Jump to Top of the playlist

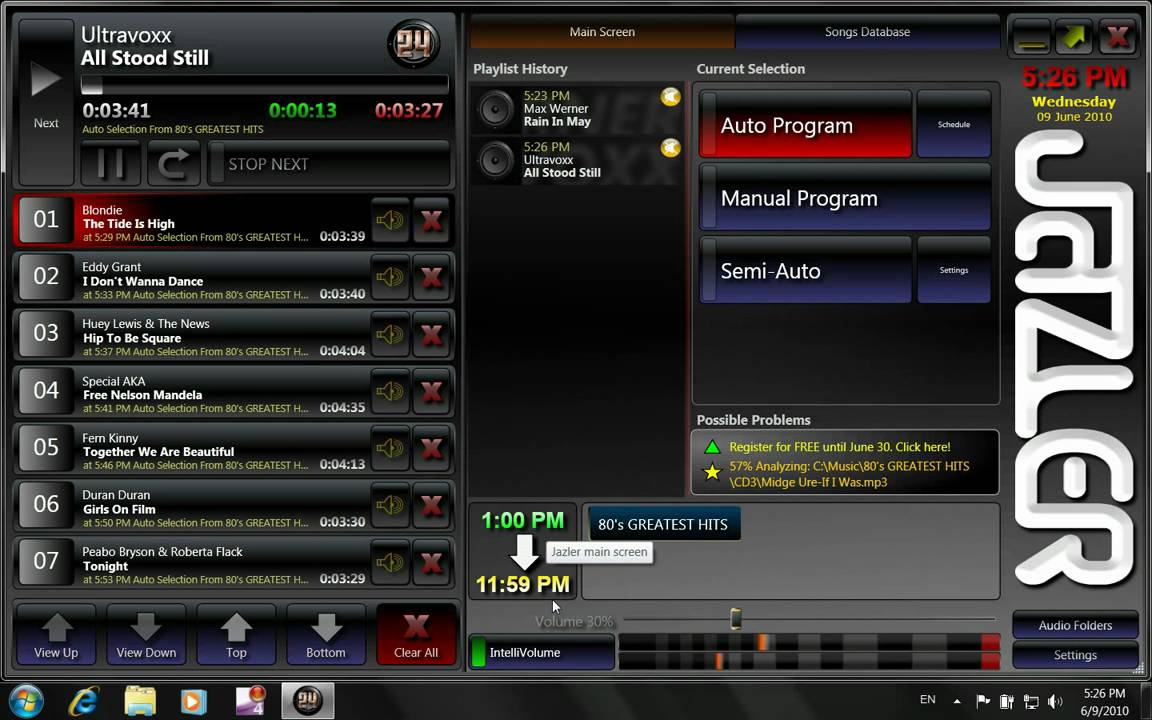tap(236, 635)
